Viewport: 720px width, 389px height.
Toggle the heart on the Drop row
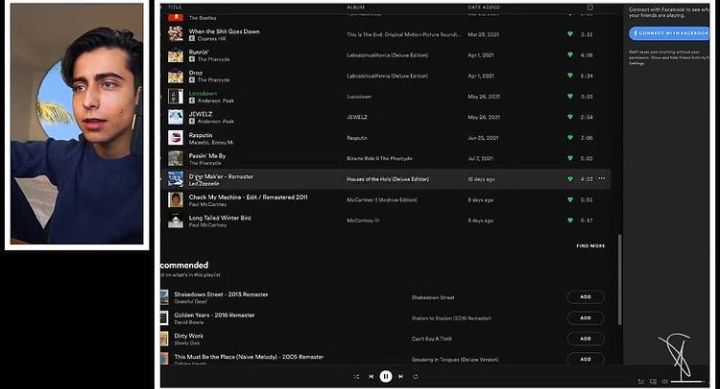coord(570,75)
